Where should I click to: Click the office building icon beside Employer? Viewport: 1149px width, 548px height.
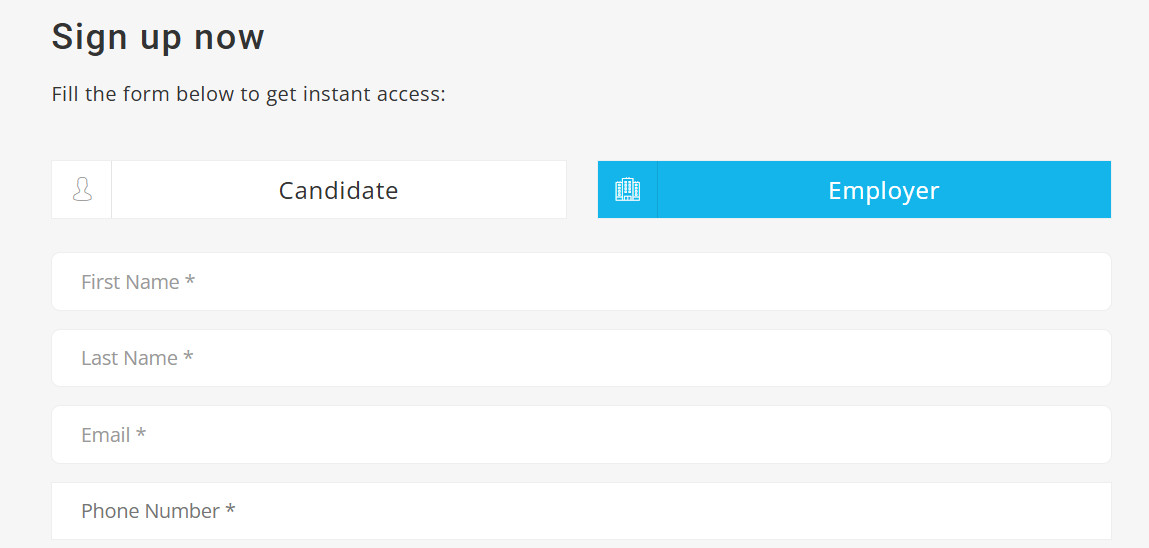pos(627,190)
